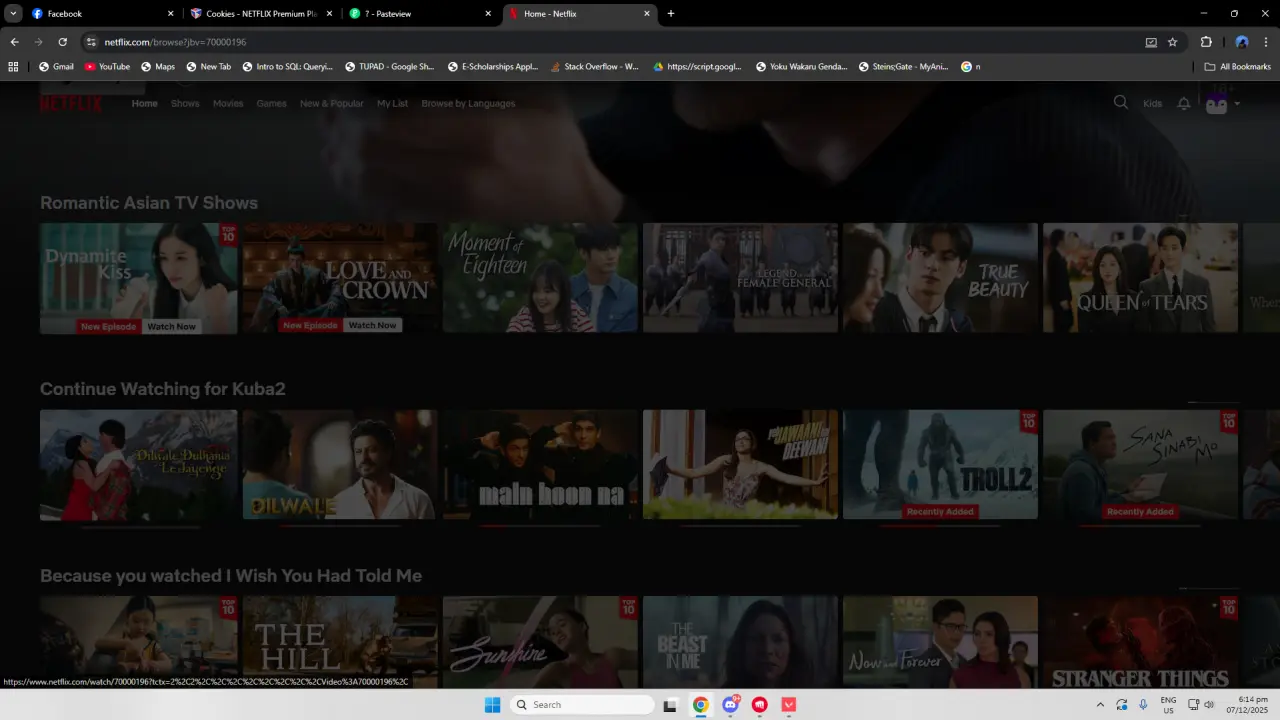1280x720 pixels.
Task: Open Task View on the taskbar
Action: 670,705
